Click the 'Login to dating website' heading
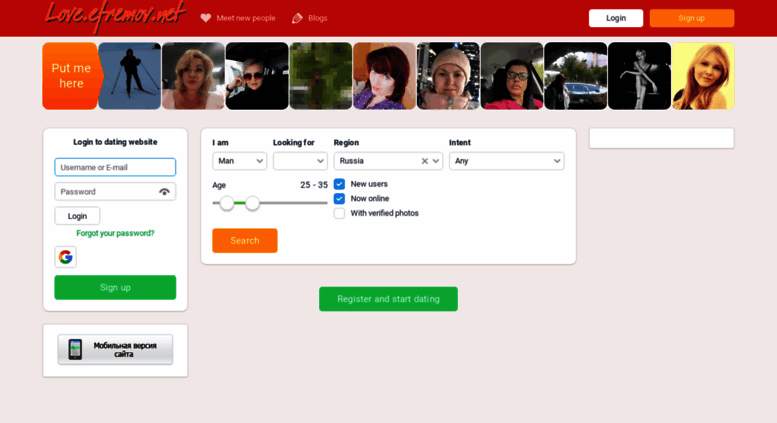The height and width of the screenshot is (423, 777). (115, 142)
